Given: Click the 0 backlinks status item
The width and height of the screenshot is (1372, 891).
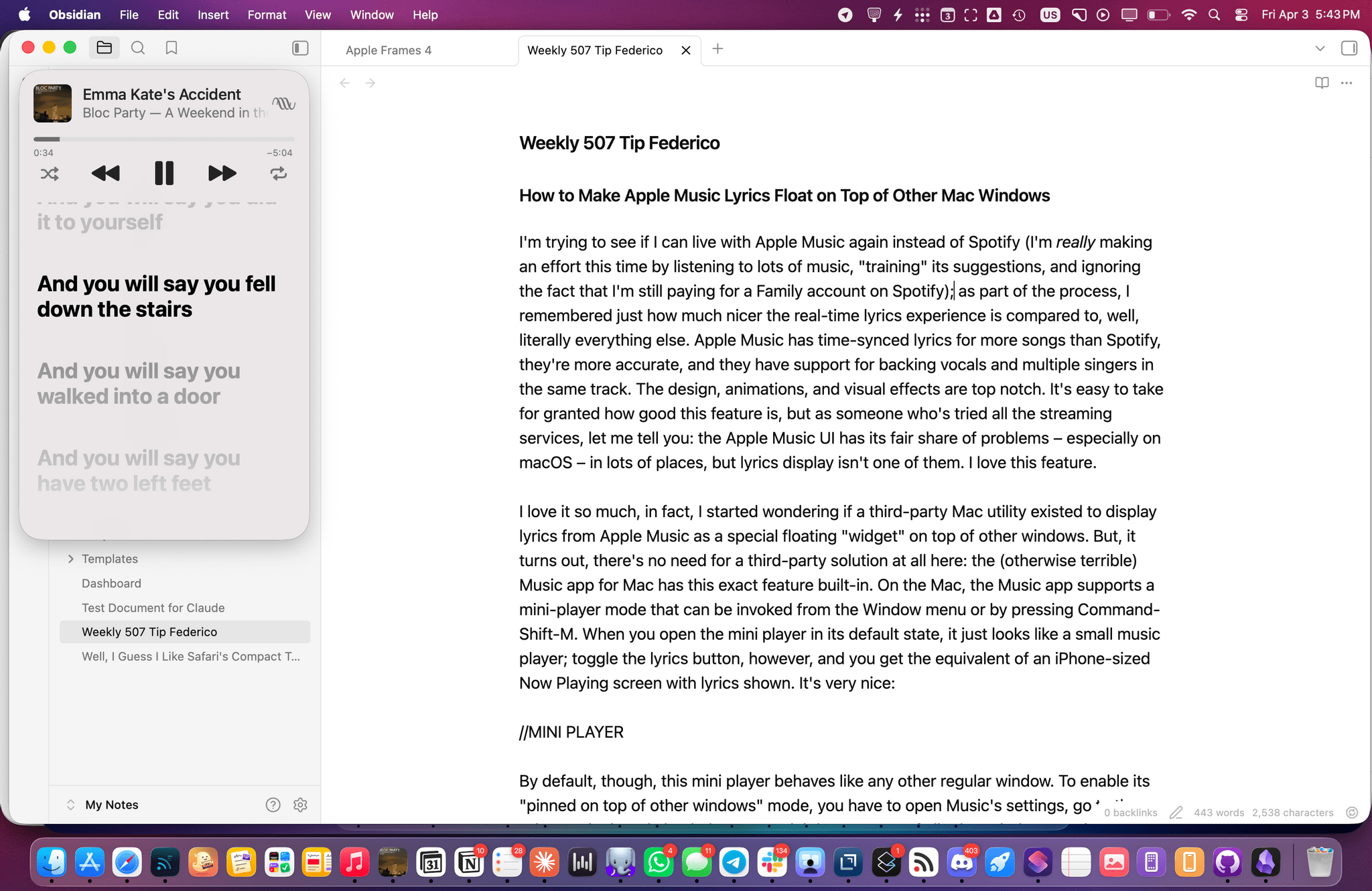Looking at the screenshot, I should point(1130,813).
